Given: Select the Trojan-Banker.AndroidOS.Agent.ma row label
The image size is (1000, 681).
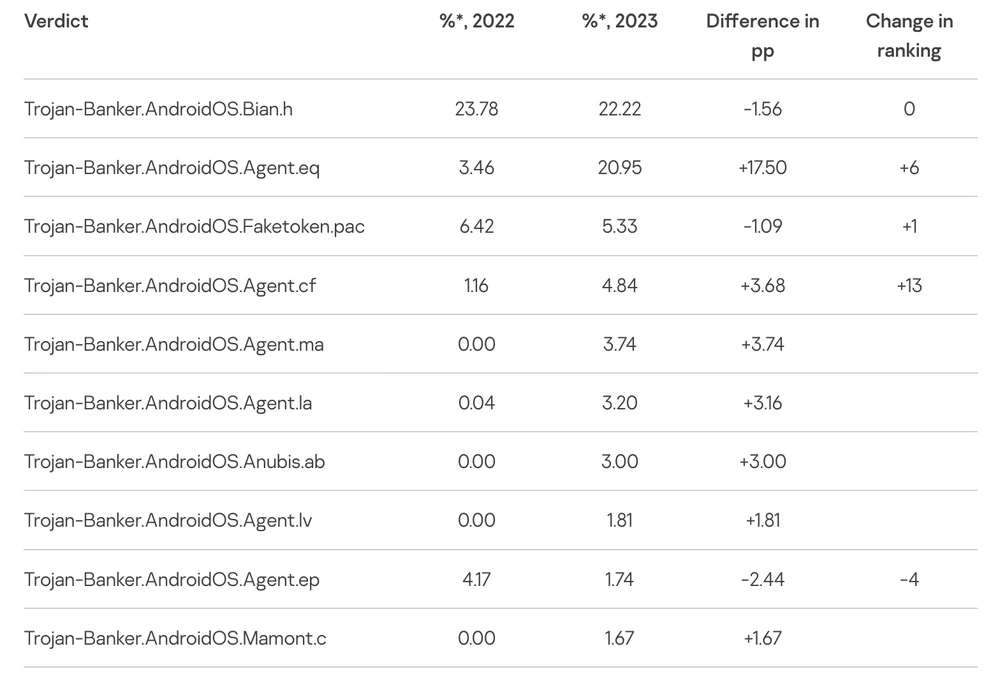Looking at the screenshot, I should [x=174, y=344].
